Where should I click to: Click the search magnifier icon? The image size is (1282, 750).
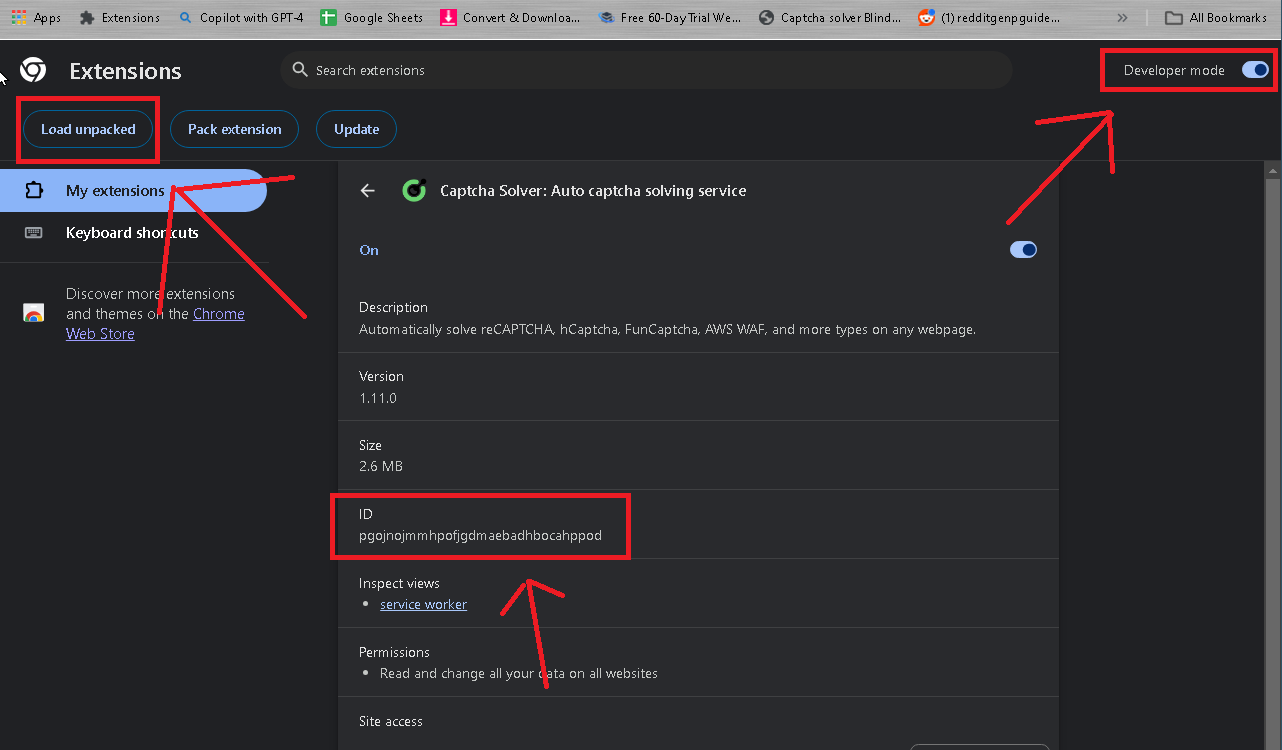(300, 70)
